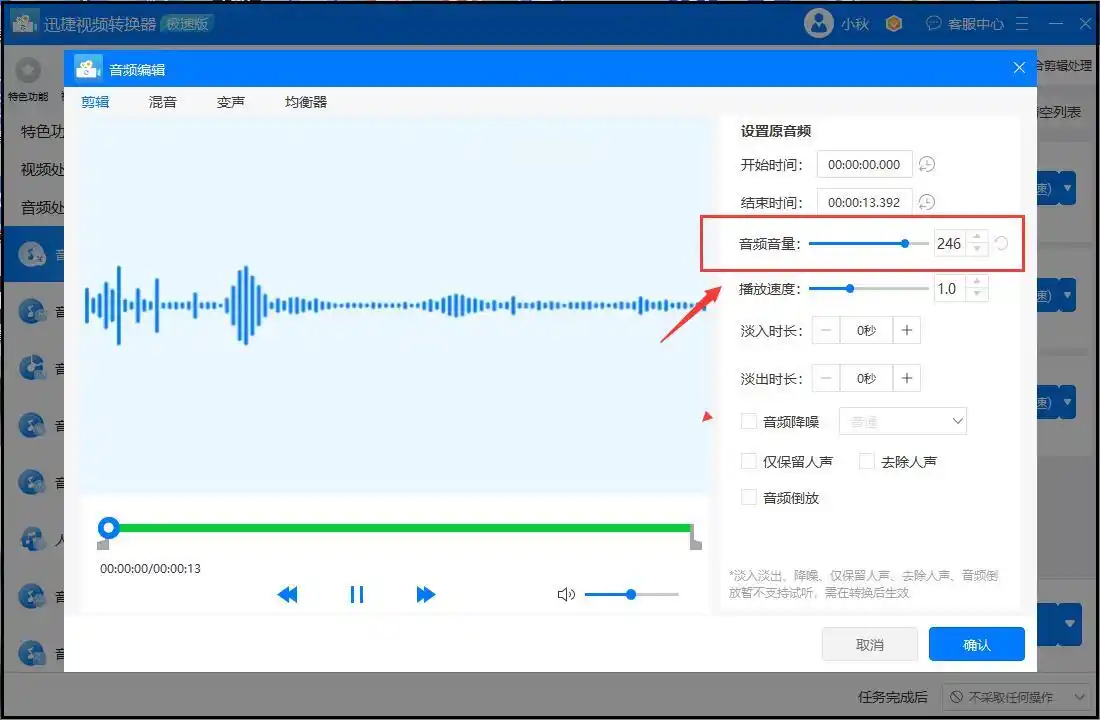Click the 取消 button
Screen dimensions: 1100x720
point(870,645)
